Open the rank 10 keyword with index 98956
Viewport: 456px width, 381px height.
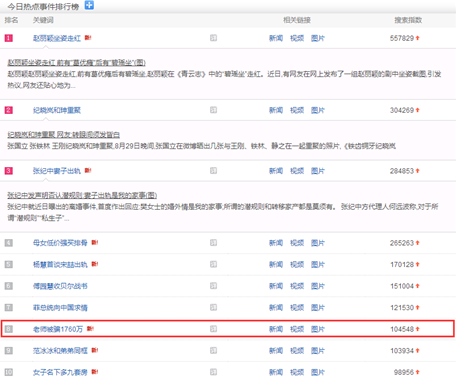60,372
